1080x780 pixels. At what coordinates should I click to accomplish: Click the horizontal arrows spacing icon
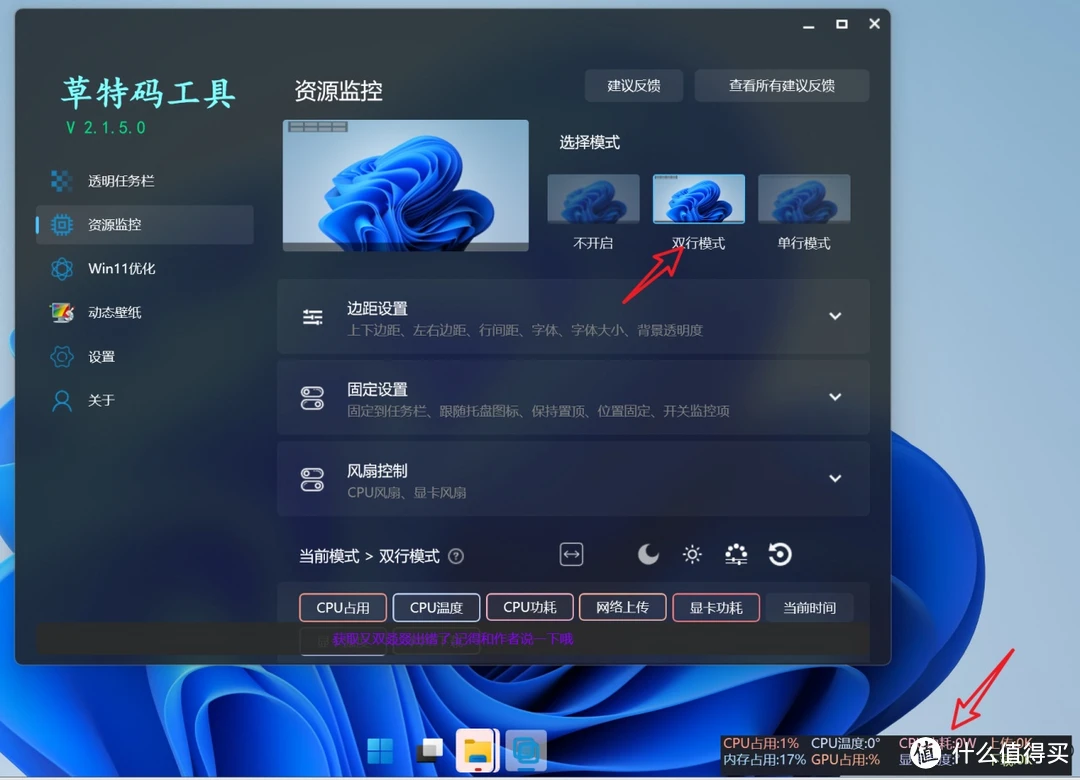point(571,554)
